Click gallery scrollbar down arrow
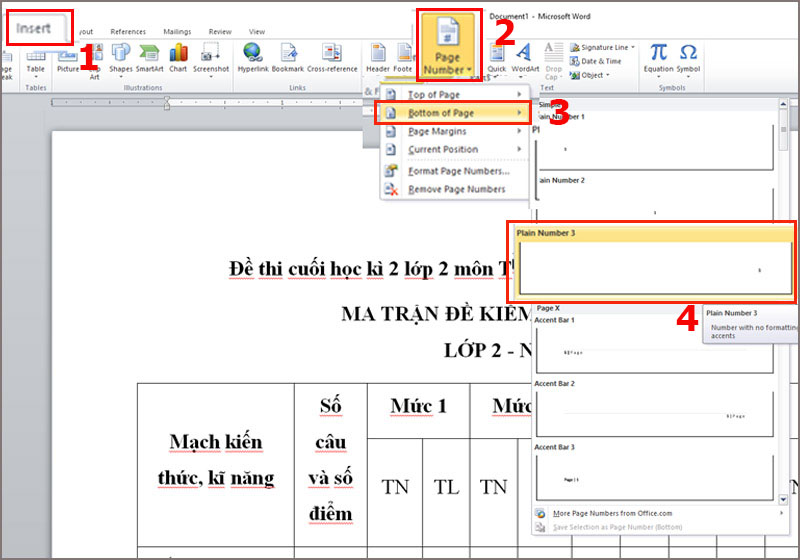Viewport: 800px width, 560px height. (783, 499)
